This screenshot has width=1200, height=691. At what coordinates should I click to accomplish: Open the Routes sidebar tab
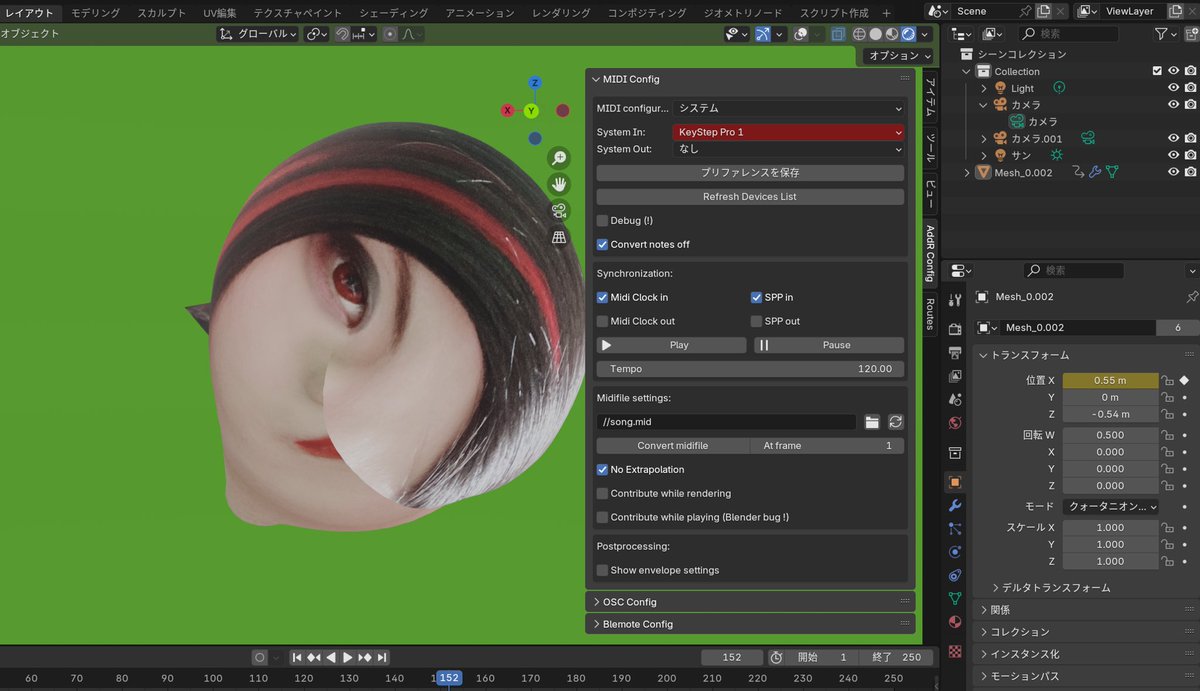tap(929, 314)
